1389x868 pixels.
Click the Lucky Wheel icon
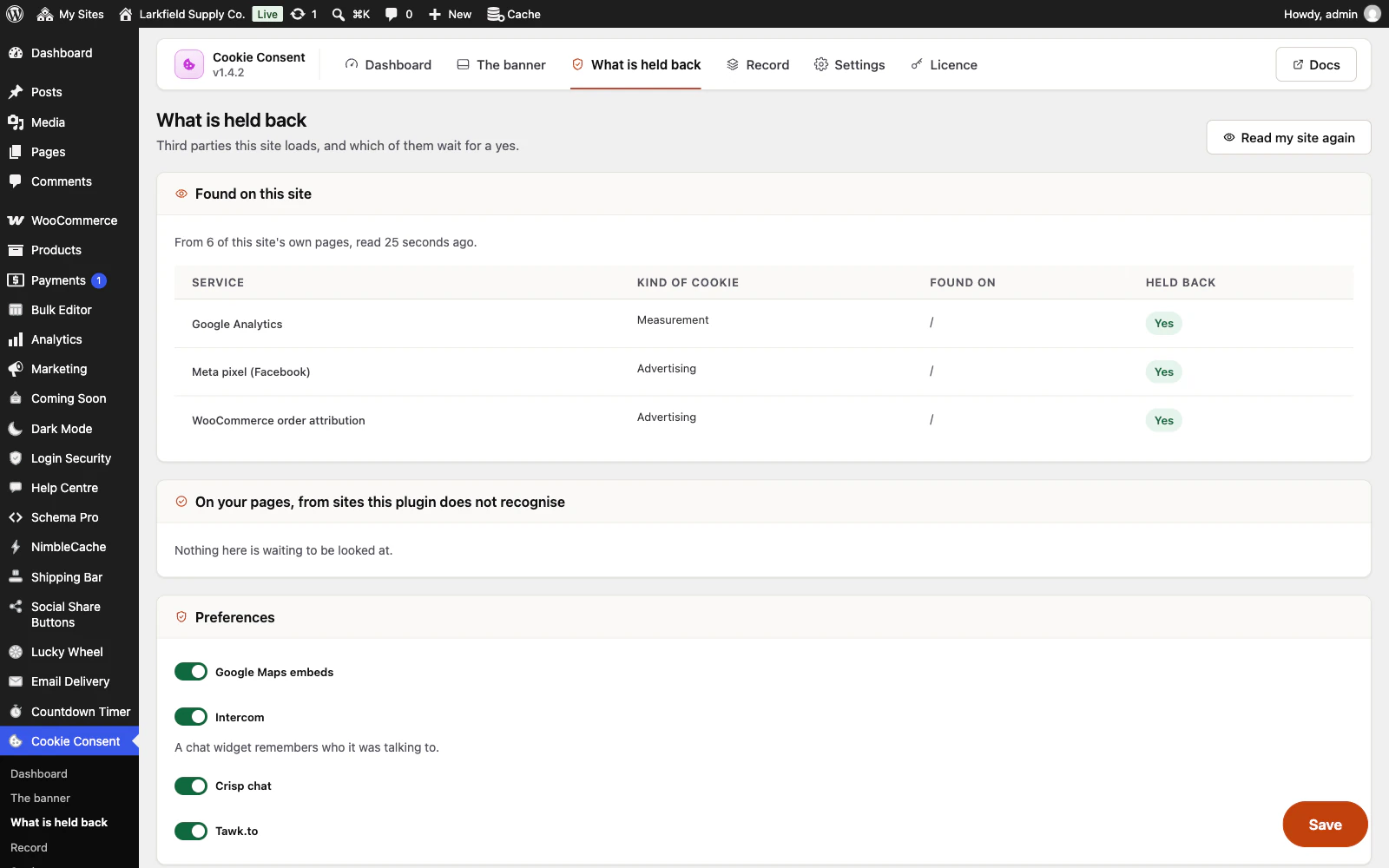(x=16, y=652)
